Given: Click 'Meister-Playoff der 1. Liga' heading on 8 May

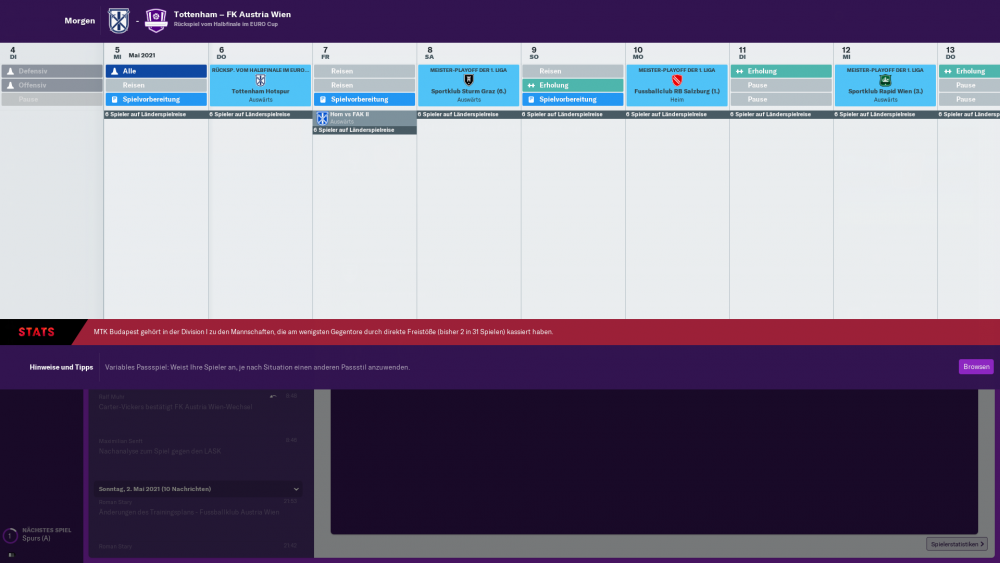Looking at the screenshot, I should (469, 70).
